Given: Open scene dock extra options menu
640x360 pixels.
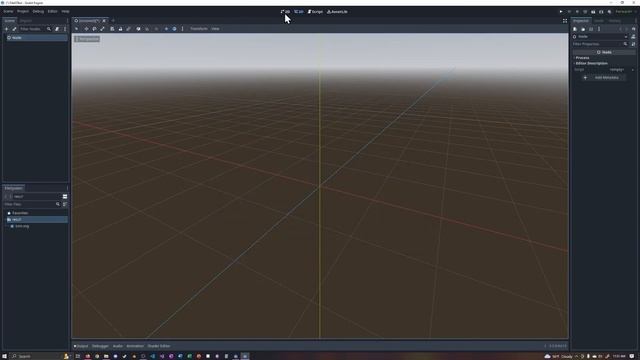Looking at the screenshot, I should pos(65,29).
